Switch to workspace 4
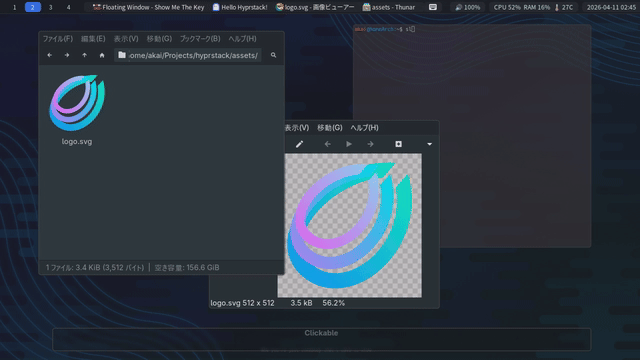Image resolution: width=640 pixels, height=360 pixels. [x=69, y=7]
